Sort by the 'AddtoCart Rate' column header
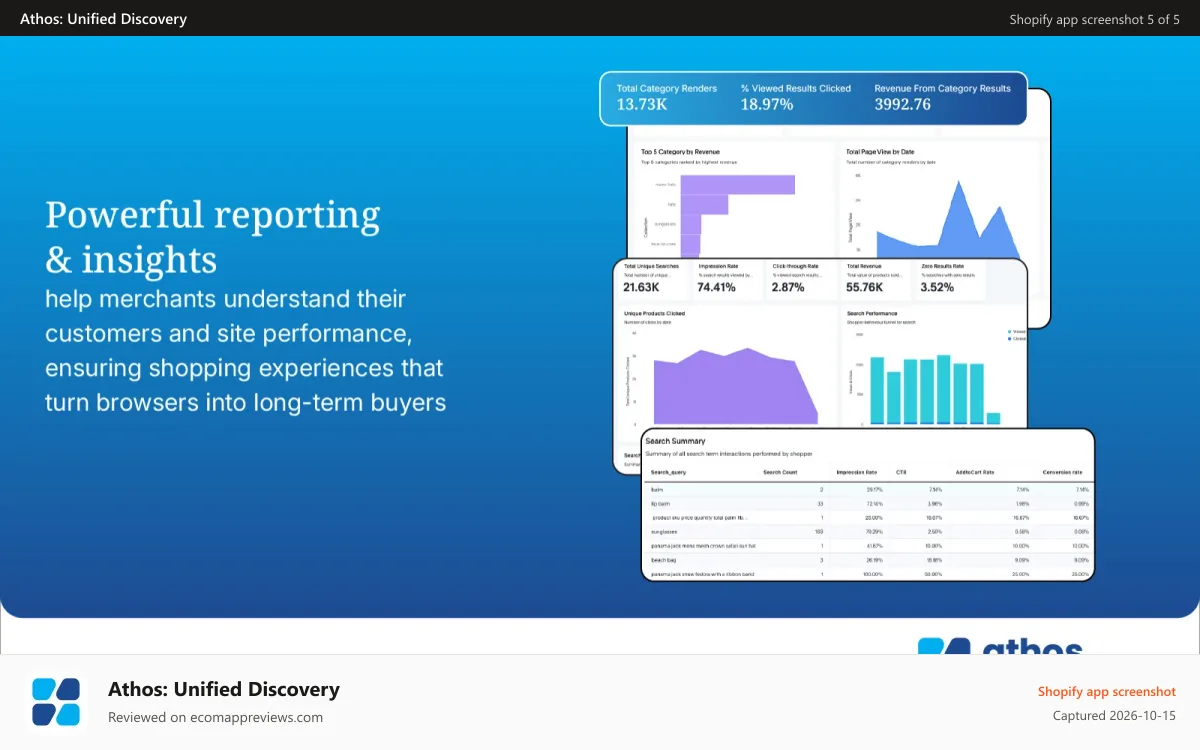Viewport: 1200px width, 750px height. [x=975, y=472]
